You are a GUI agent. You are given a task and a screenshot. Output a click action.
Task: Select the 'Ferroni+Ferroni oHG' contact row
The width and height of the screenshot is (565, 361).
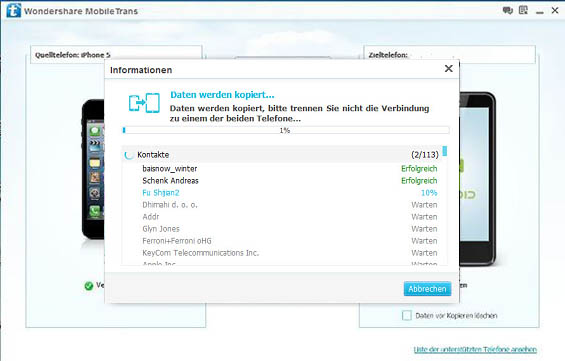[281, 241]
